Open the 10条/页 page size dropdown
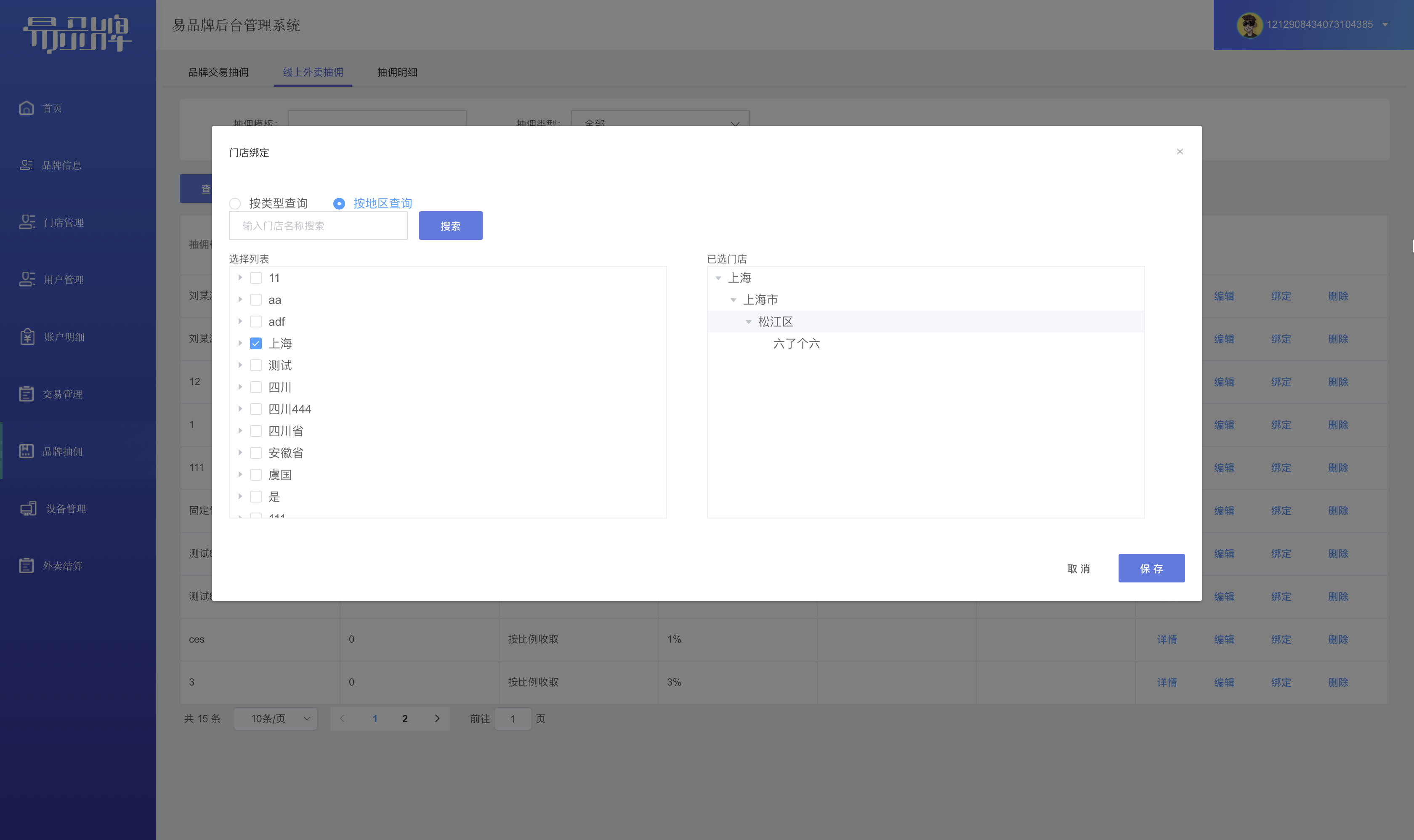The height and width of the screenshot is (840, 1414). click(x=276, y=718)
